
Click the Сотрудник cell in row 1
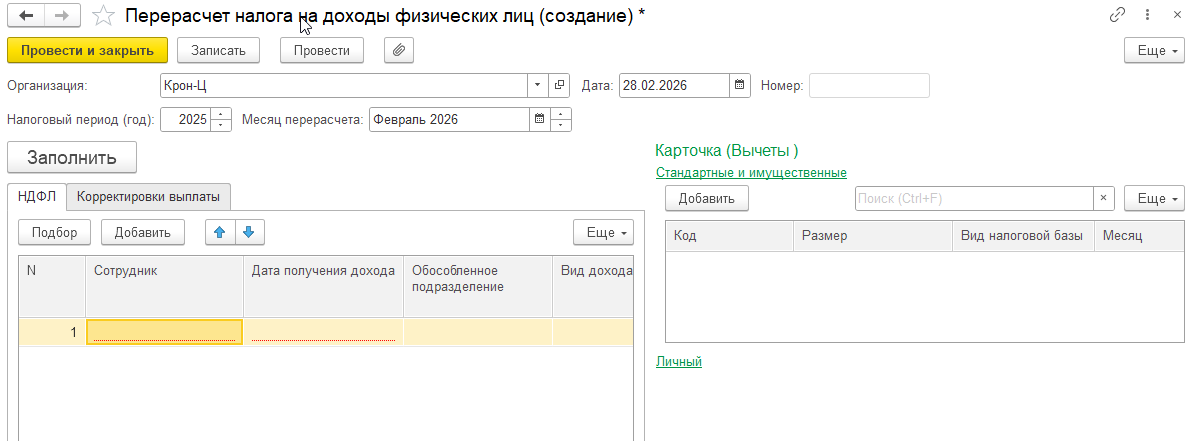pos(164,332)
